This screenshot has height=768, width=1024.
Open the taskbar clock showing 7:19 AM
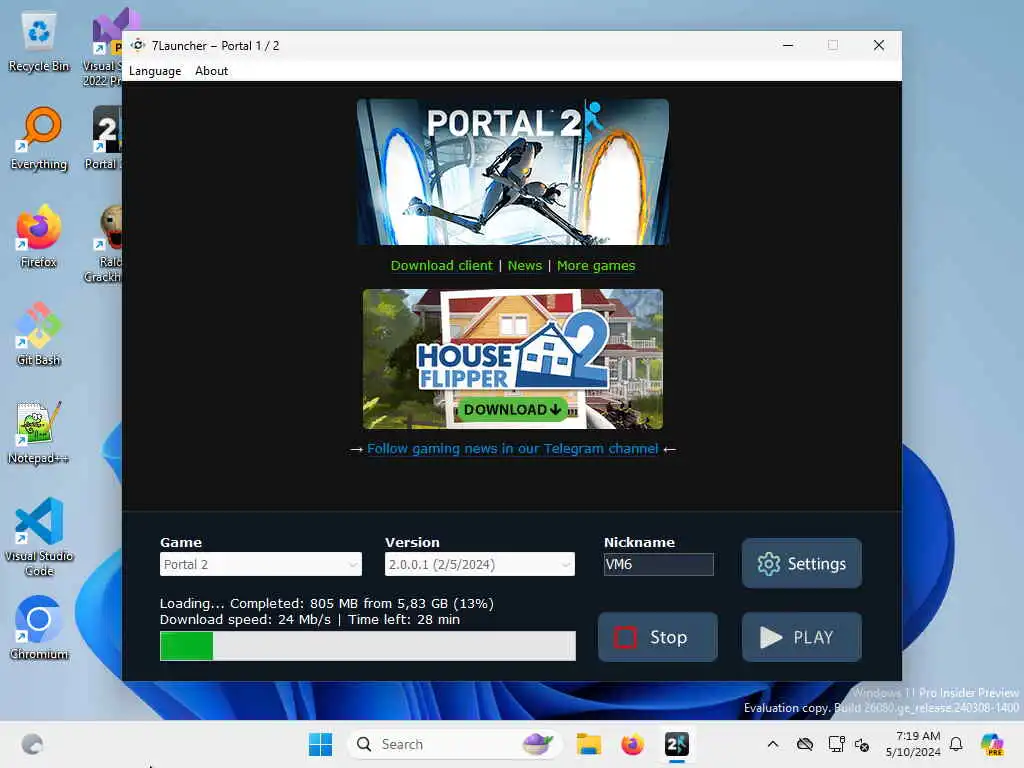[913, 744]
